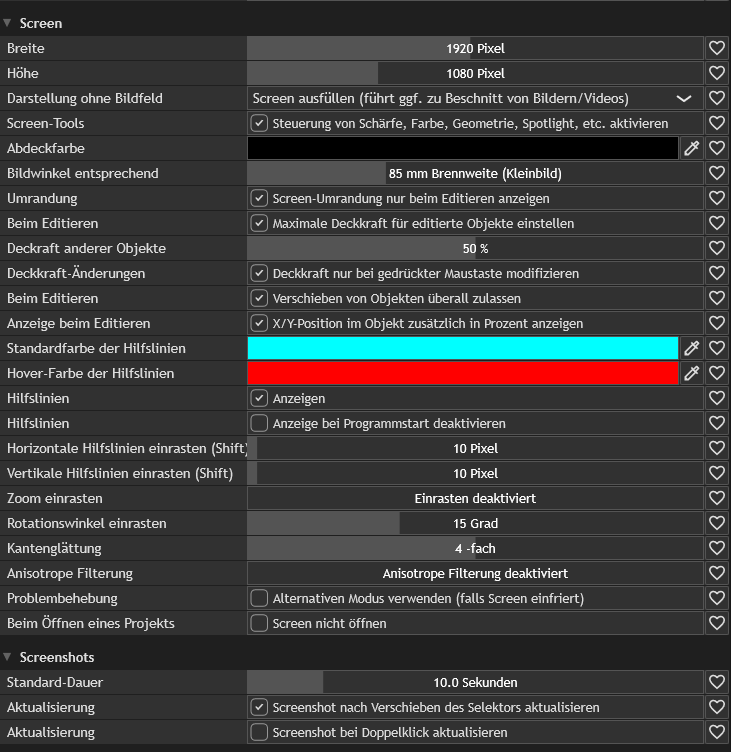Screen dimensions: 731x752
Task: Open the cyan Standardfarbe swatch
Action: (463, 348)
